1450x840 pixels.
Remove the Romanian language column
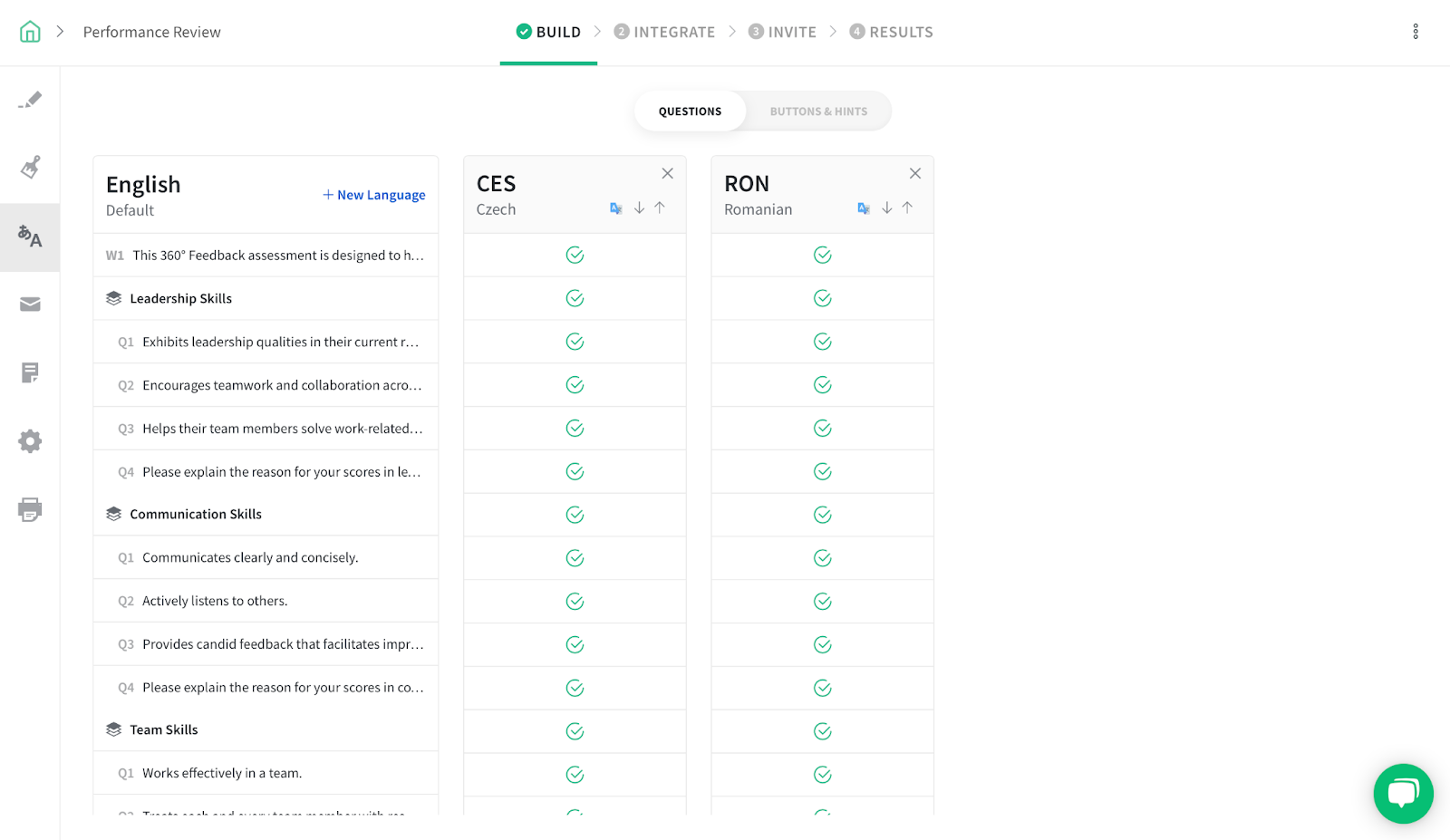915,173
